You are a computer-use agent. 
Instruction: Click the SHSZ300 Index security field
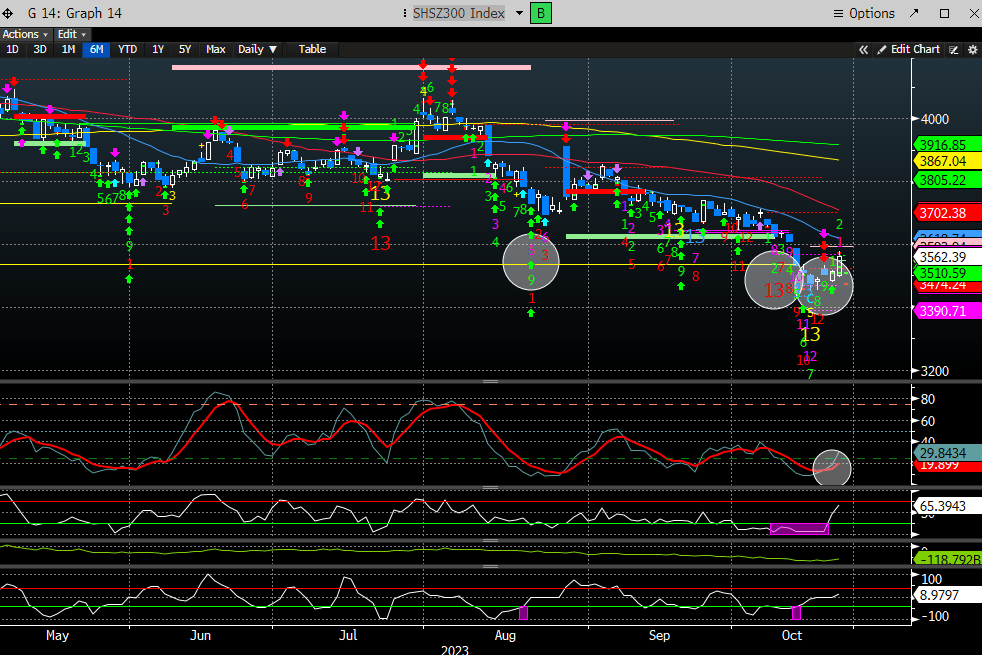(x=460, y=13)
